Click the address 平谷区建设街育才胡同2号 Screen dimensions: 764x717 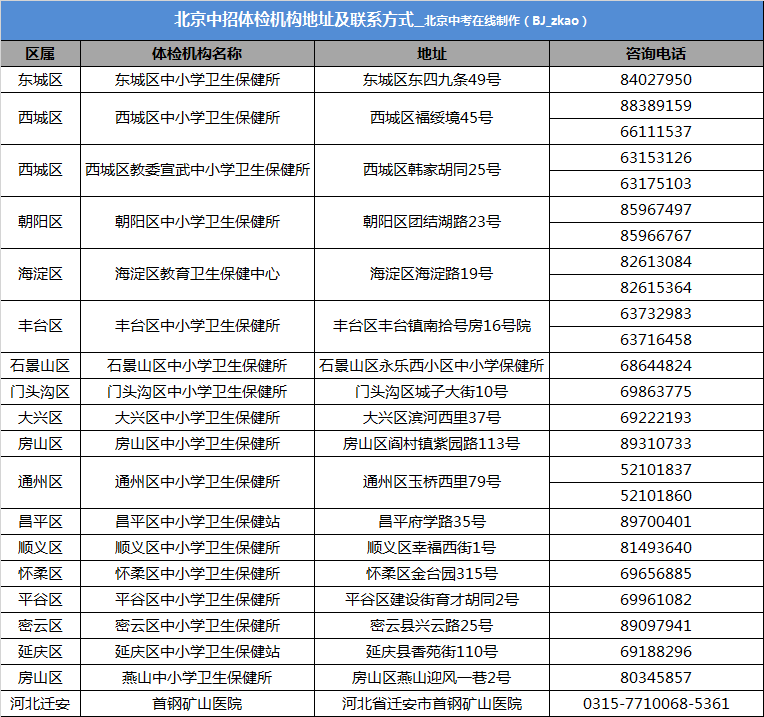432,600
